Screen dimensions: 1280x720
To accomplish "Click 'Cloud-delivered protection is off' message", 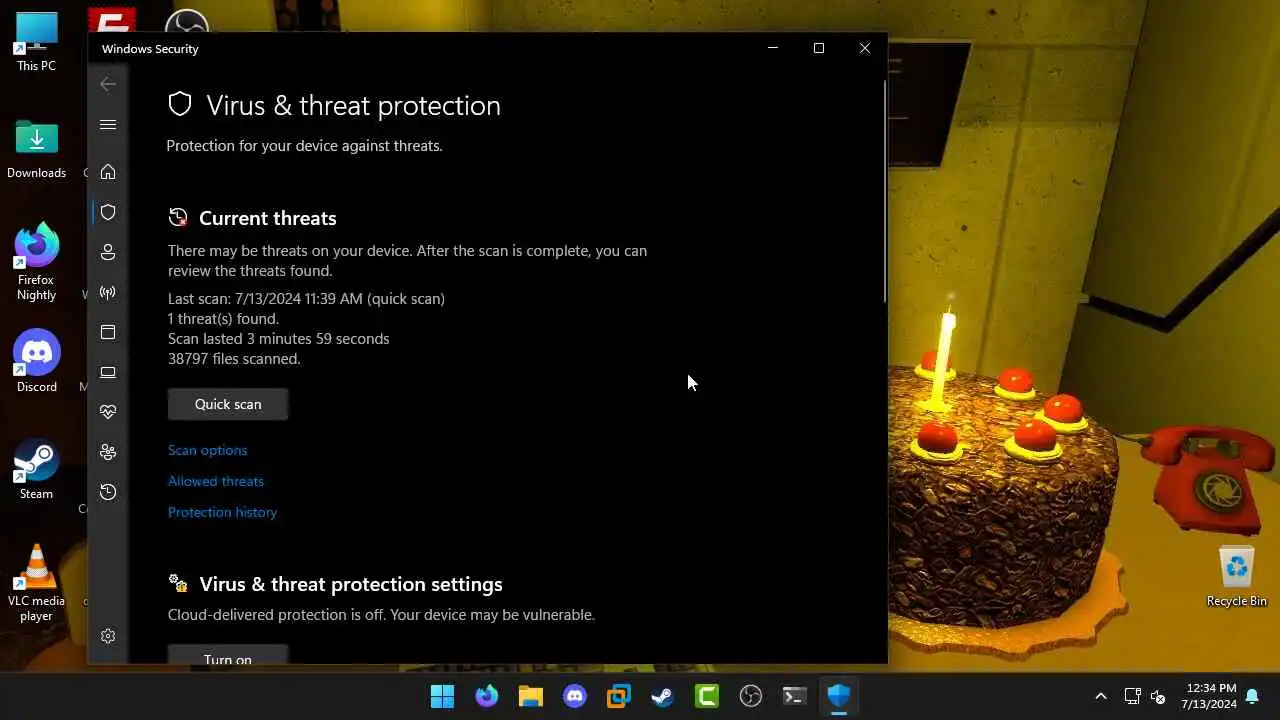I will point(381,615).
